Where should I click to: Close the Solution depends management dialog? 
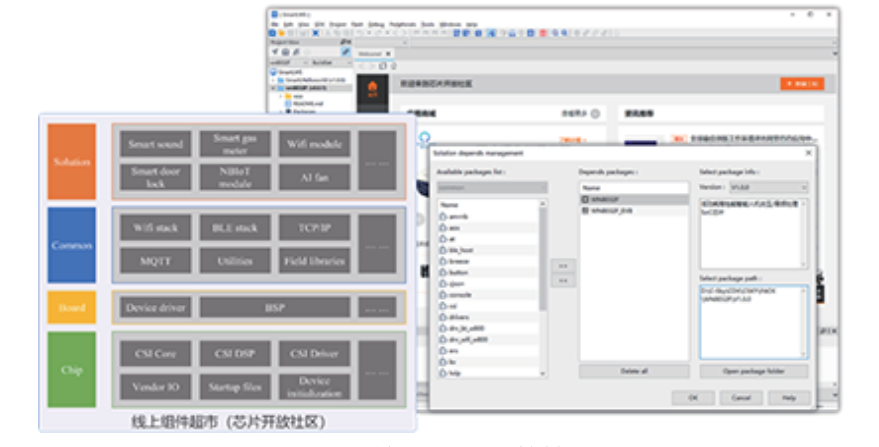point(808,153)
